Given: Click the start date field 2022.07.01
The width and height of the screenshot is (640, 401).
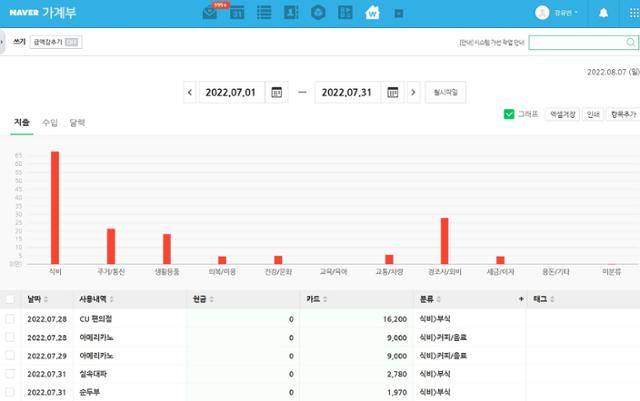Looking at the screenshot, I should pos(231,92).
